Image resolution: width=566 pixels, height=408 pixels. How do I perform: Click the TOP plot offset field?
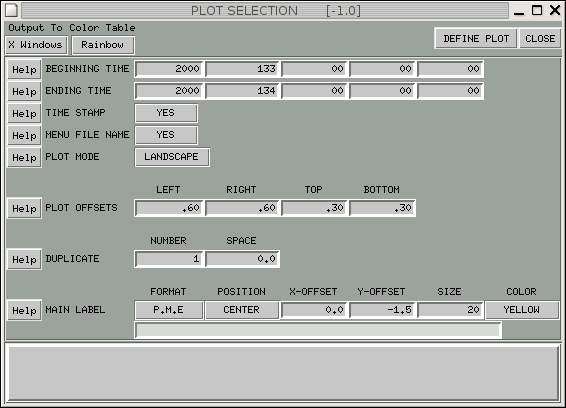314,208
